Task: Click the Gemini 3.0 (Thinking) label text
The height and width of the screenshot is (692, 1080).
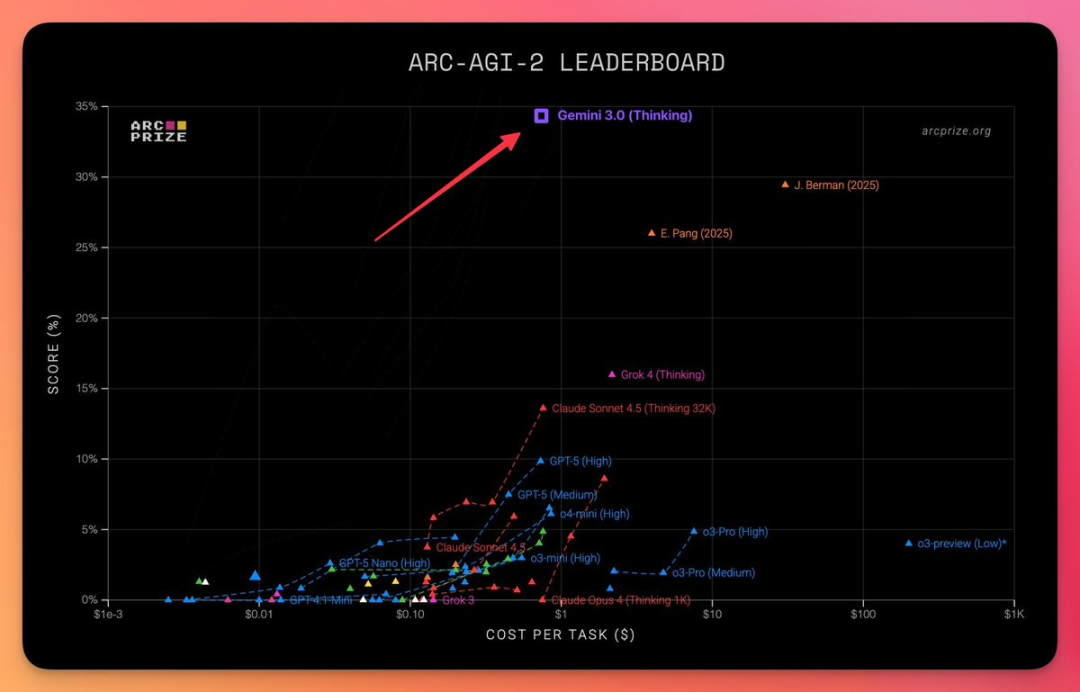Action: 624,116
